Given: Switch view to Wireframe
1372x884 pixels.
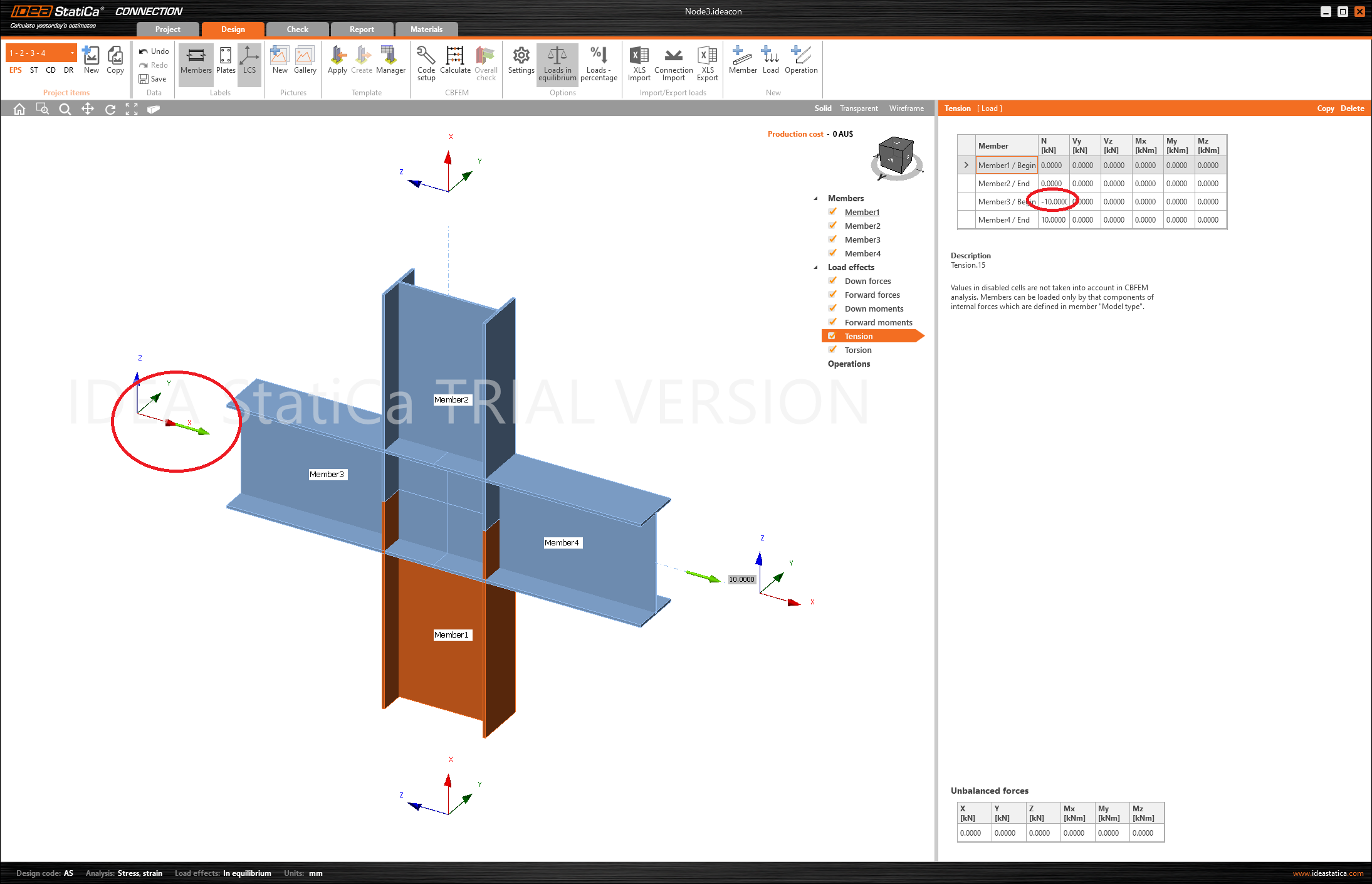Looking at the screenshot, I should [906, 108].
